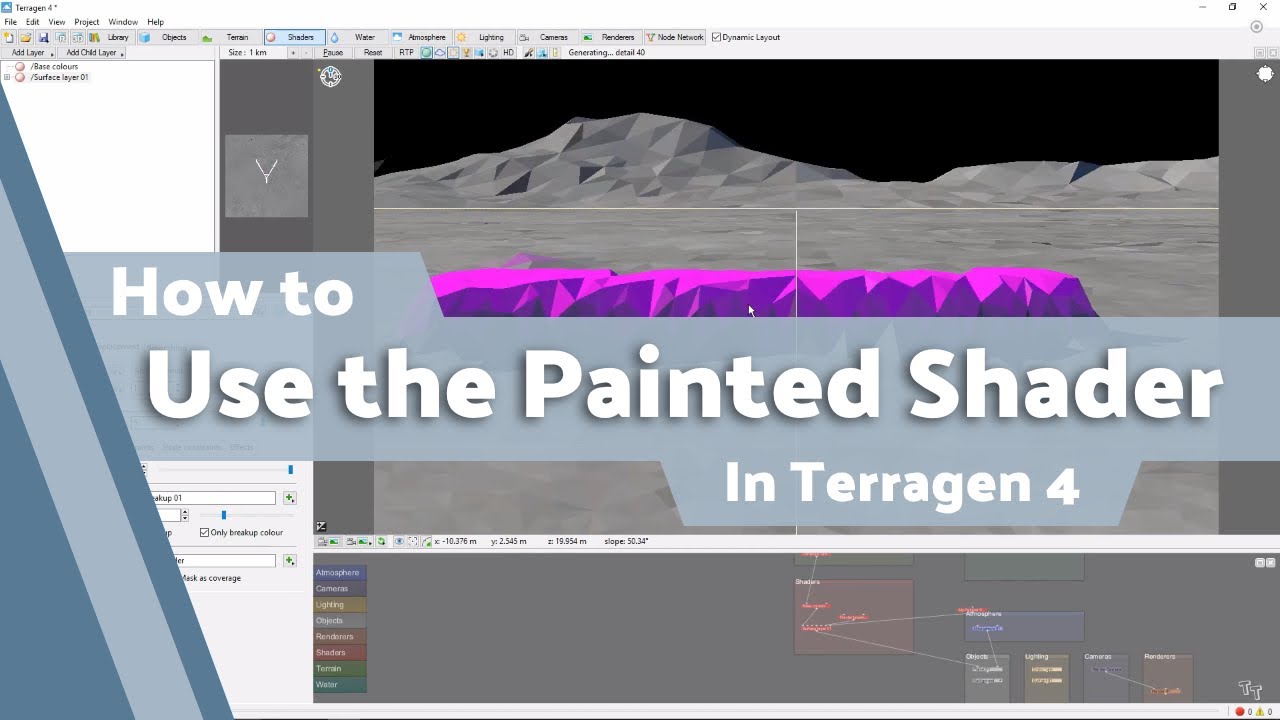The image size is (1280, 720).
Task: Open the Help menu
Action: click(x=155, y=22)
